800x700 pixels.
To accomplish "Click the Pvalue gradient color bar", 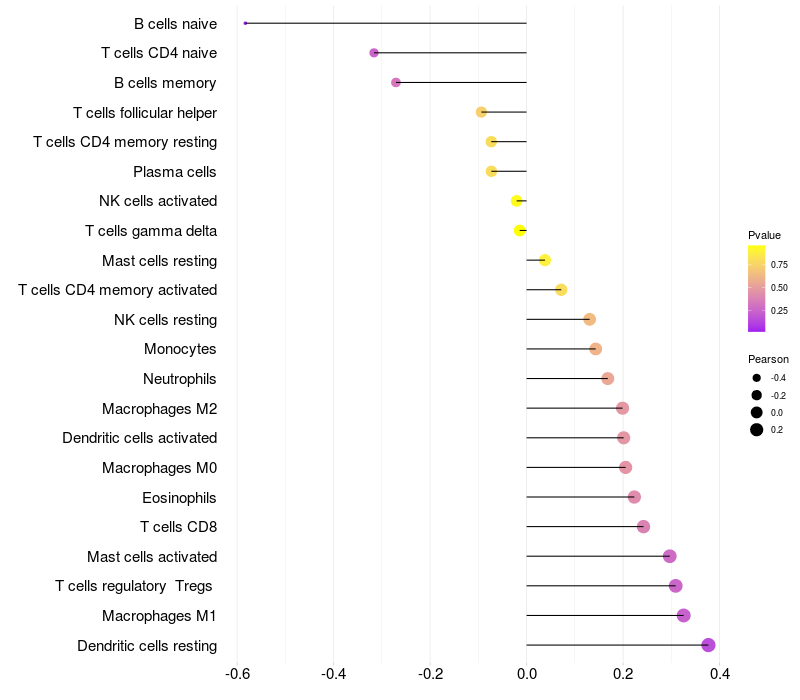I will pos(757,288).
